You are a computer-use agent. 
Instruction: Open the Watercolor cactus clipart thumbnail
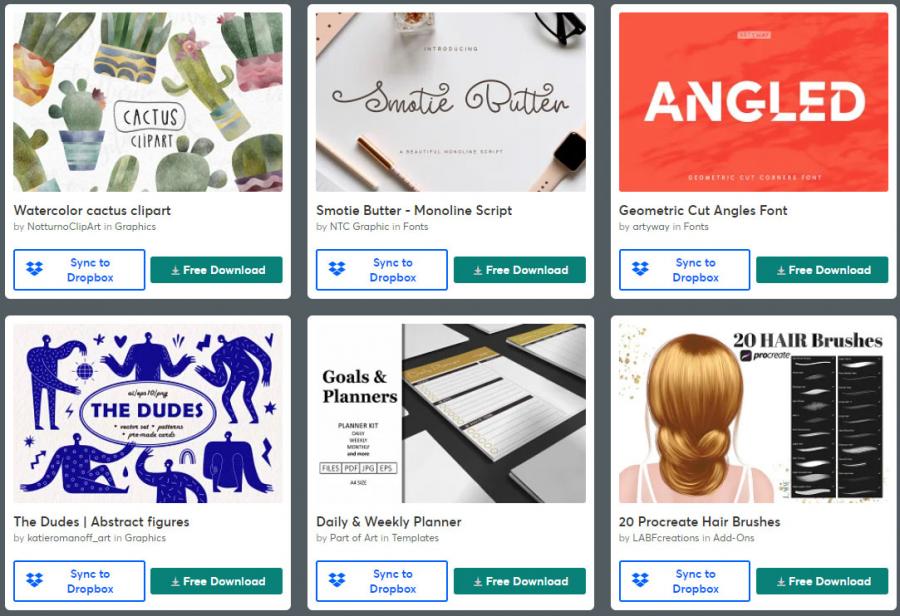click(x=148, y=102)
